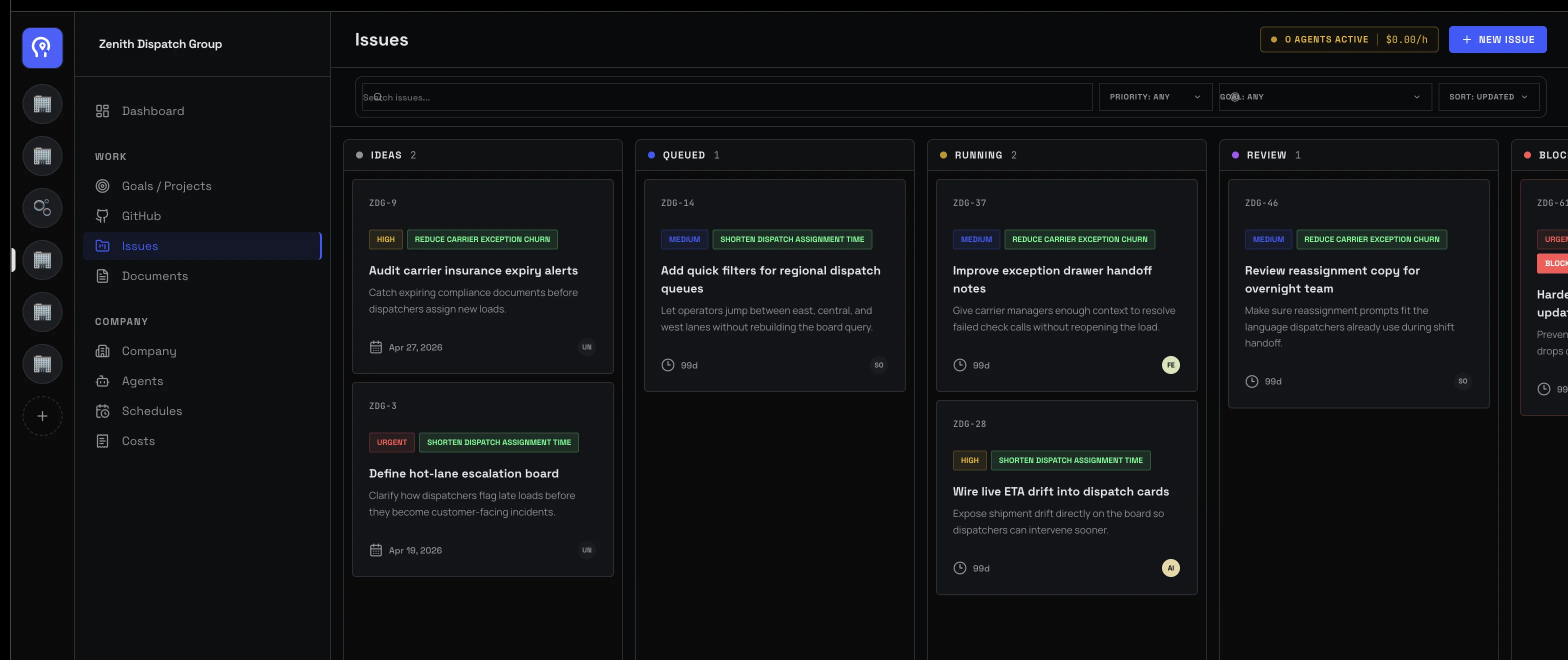The image size is (1568, 660).
Task: Go to Dashboard in sidebar
Action: pos(201,111)
